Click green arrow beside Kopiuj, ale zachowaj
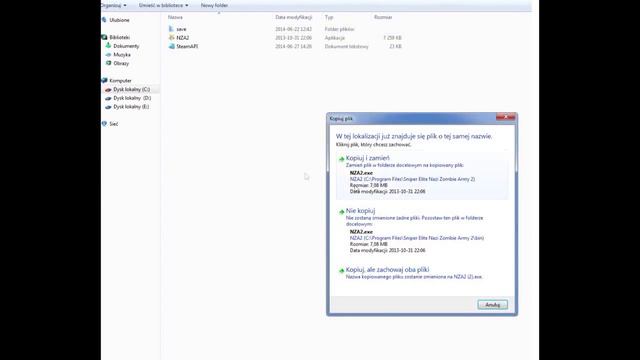Image resolution: width=640 pixels, height=360 pixels. (x=341, y=271)
